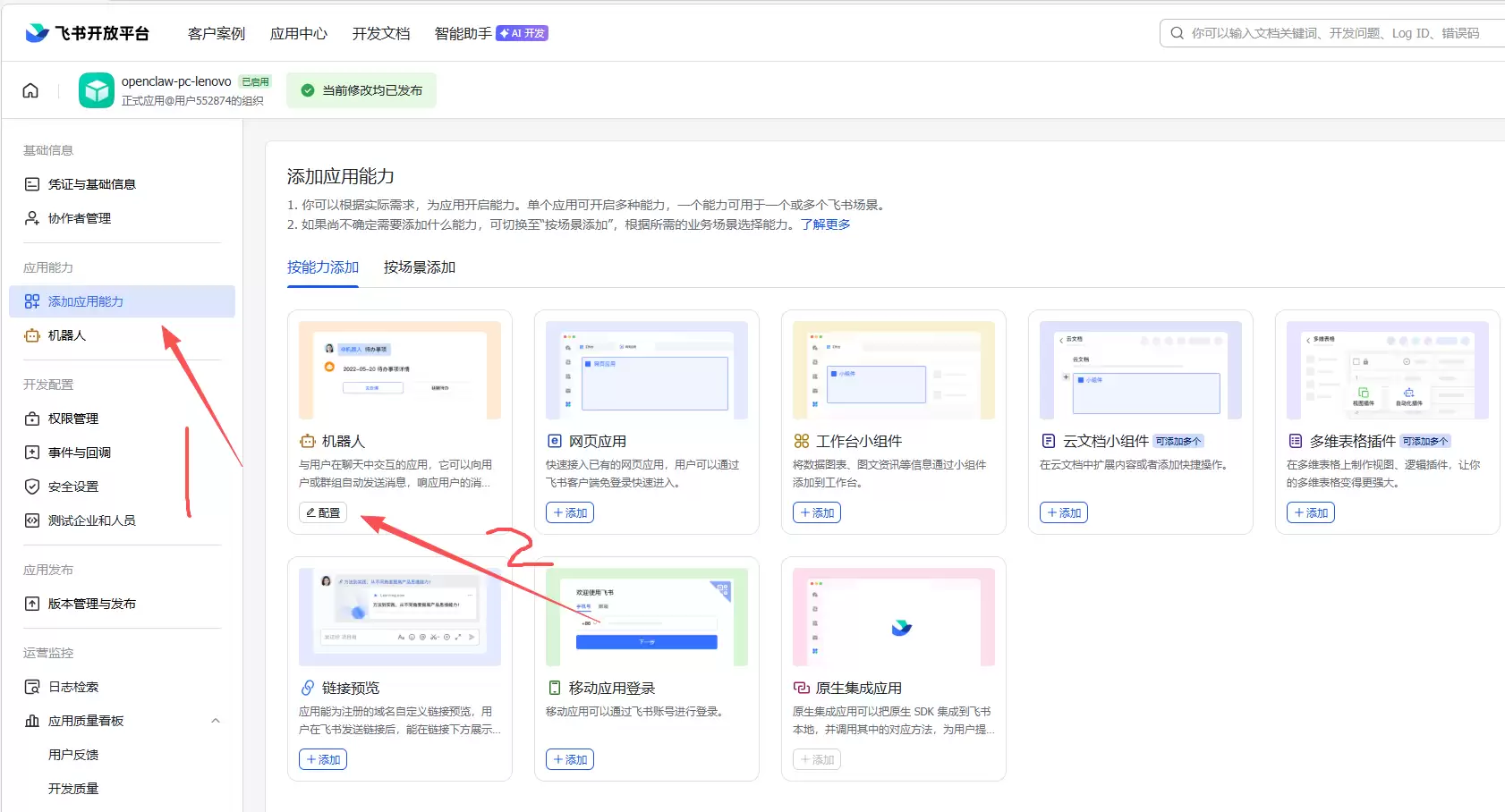The height and width of the screenshot is (812, 1505).
Task: Switch to 按场景添加 tab
Action: point(420,267)
